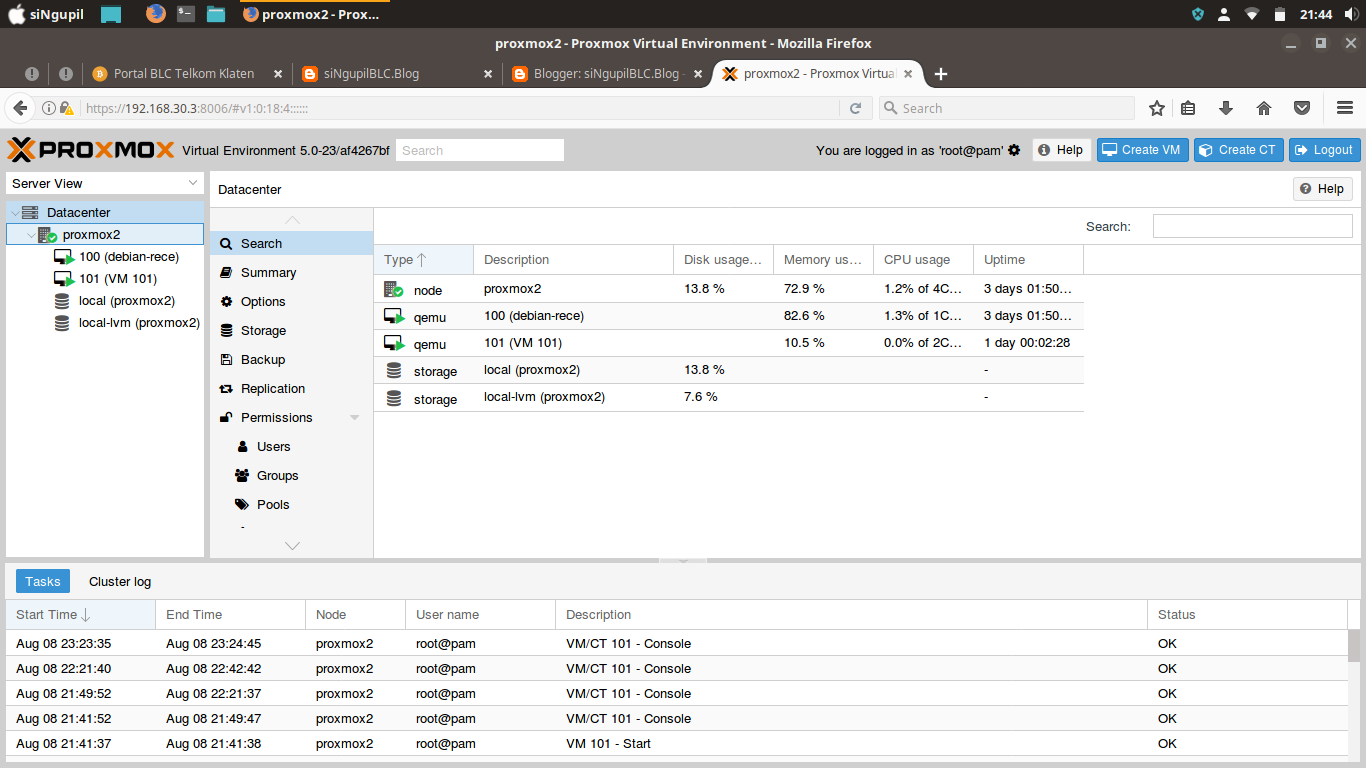Click the Pocket icon in Firefox toolbar
1366x768 pixels.
click(1302, 108)
